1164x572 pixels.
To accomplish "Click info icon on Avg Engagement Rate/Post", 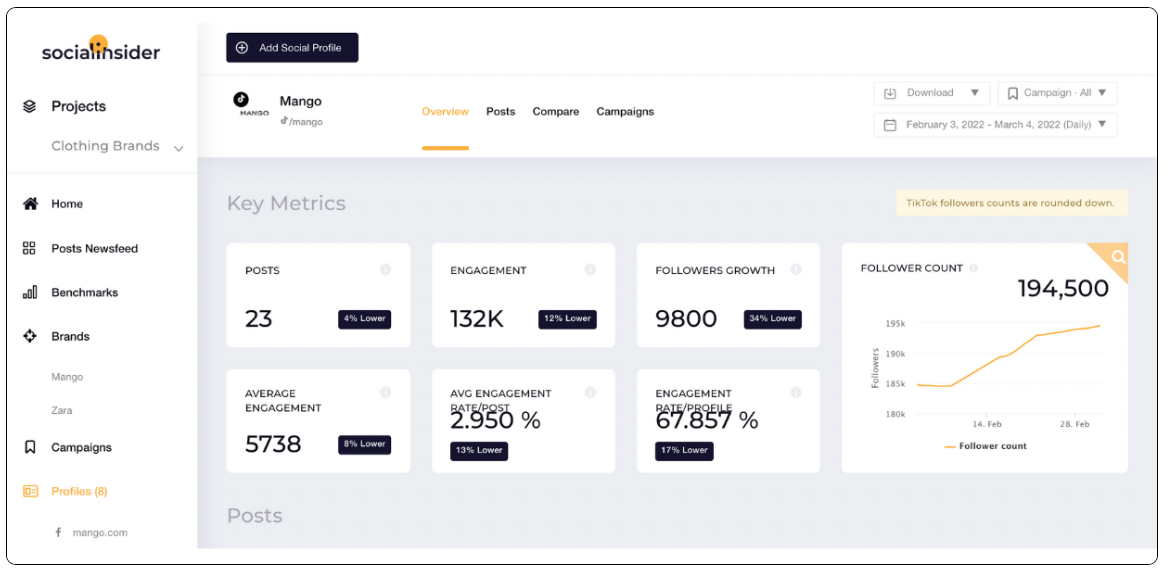I will coord(590,392).
